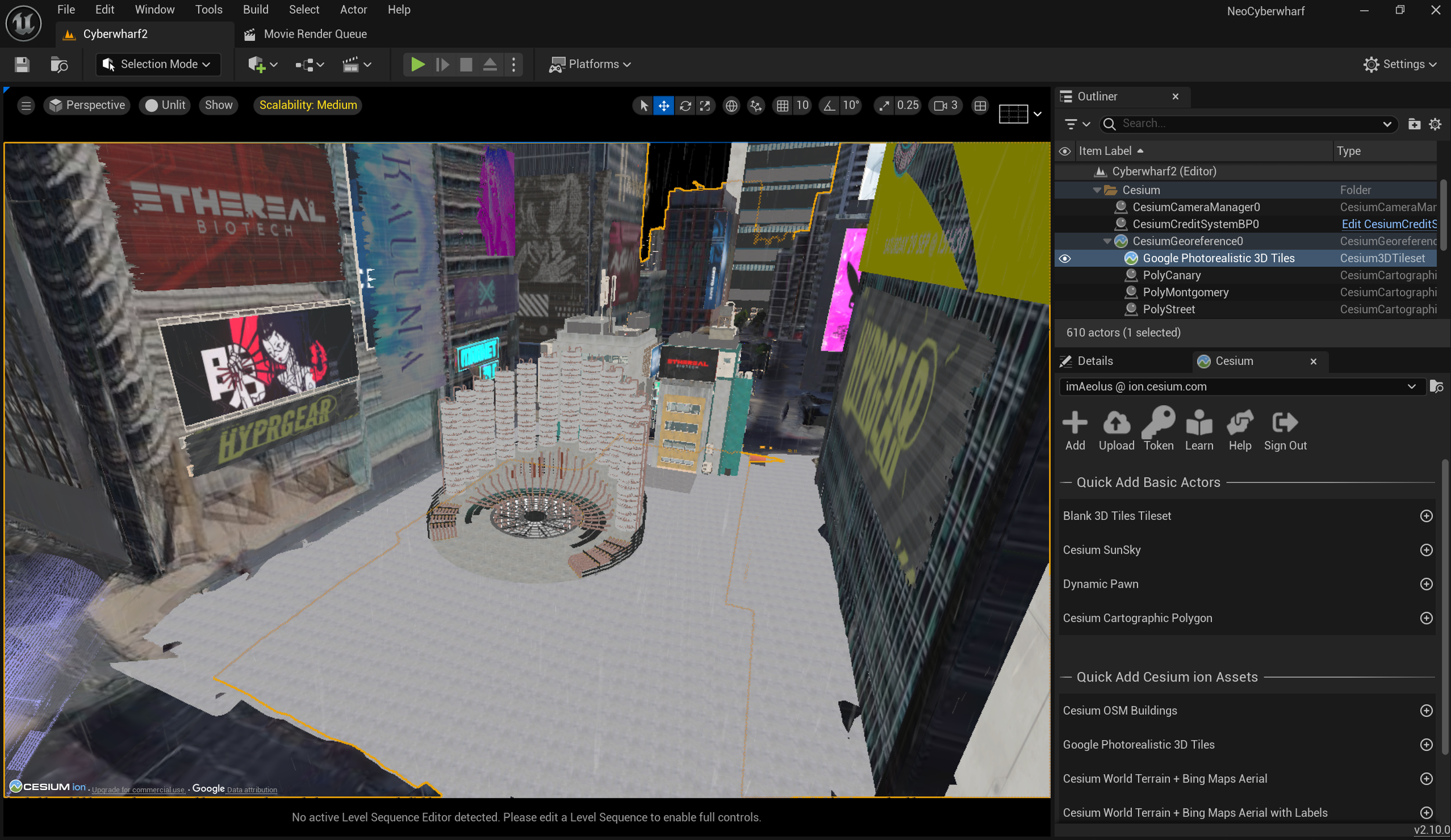Collapse the Cesium folder in Outliner

(x=1096, y=190)
